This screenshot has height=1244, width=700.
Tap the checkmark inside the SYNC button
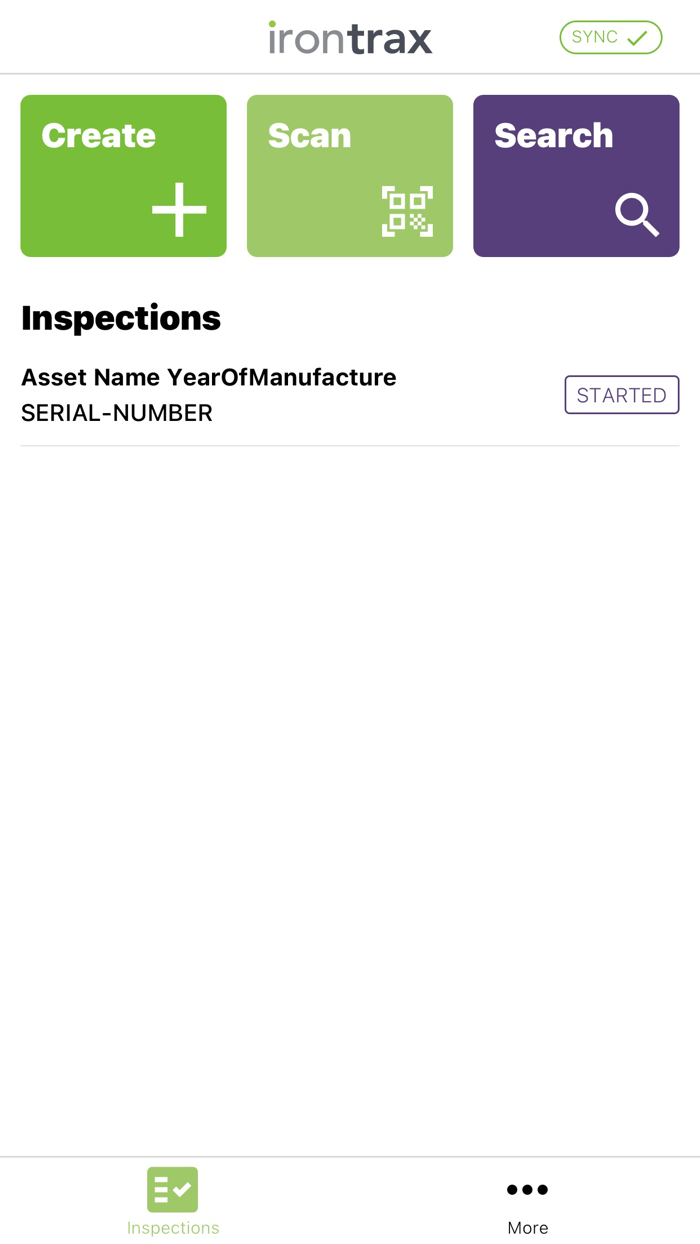tap(637, 36)
